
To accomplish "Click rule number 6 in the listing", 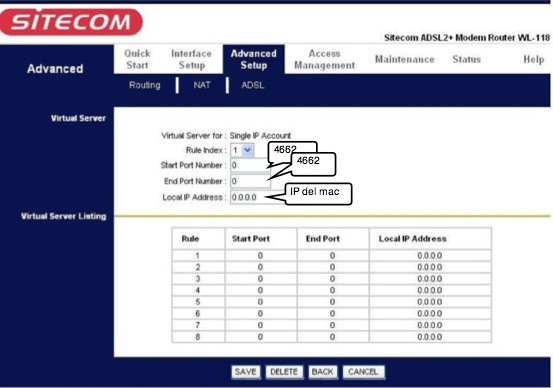I will coord(198,314).
